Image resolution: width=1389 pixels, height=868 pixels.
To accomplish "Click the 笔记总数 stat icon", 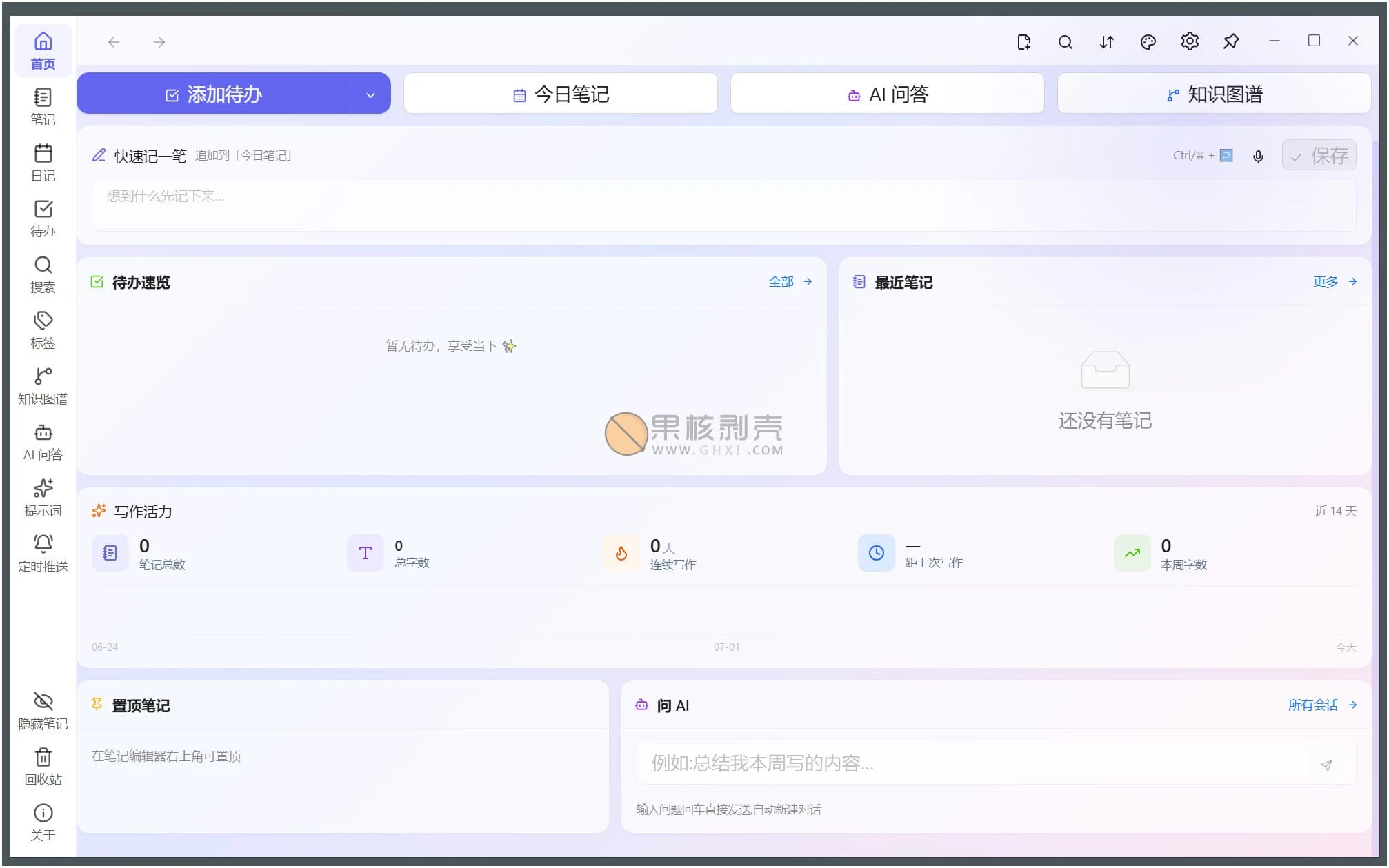I will tap(110, 553).
